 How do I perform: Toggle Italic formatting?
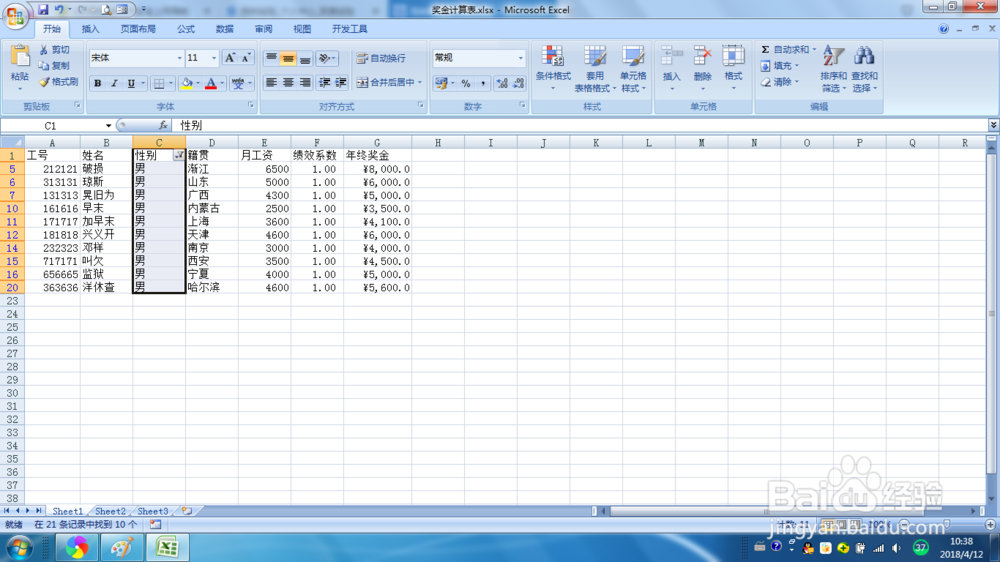[114, 83]
